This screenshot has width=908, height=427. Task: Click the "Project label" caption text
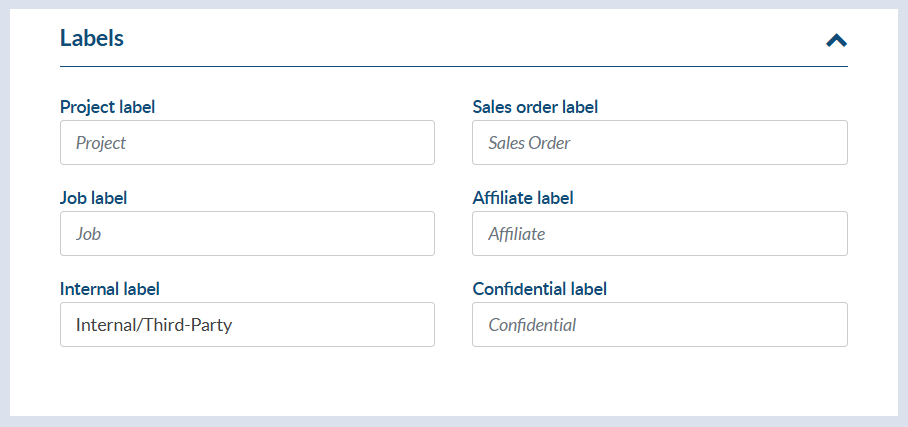pos(108,107)
